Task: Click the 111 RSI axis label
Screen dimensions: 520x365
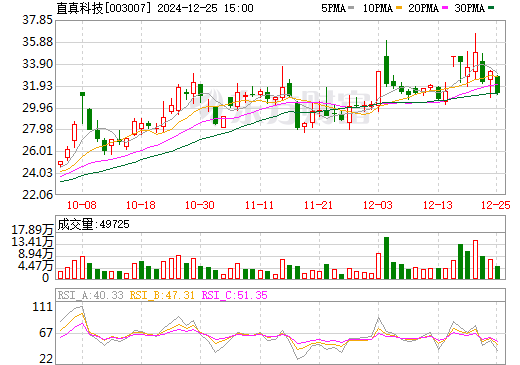Action: [43, 307]
